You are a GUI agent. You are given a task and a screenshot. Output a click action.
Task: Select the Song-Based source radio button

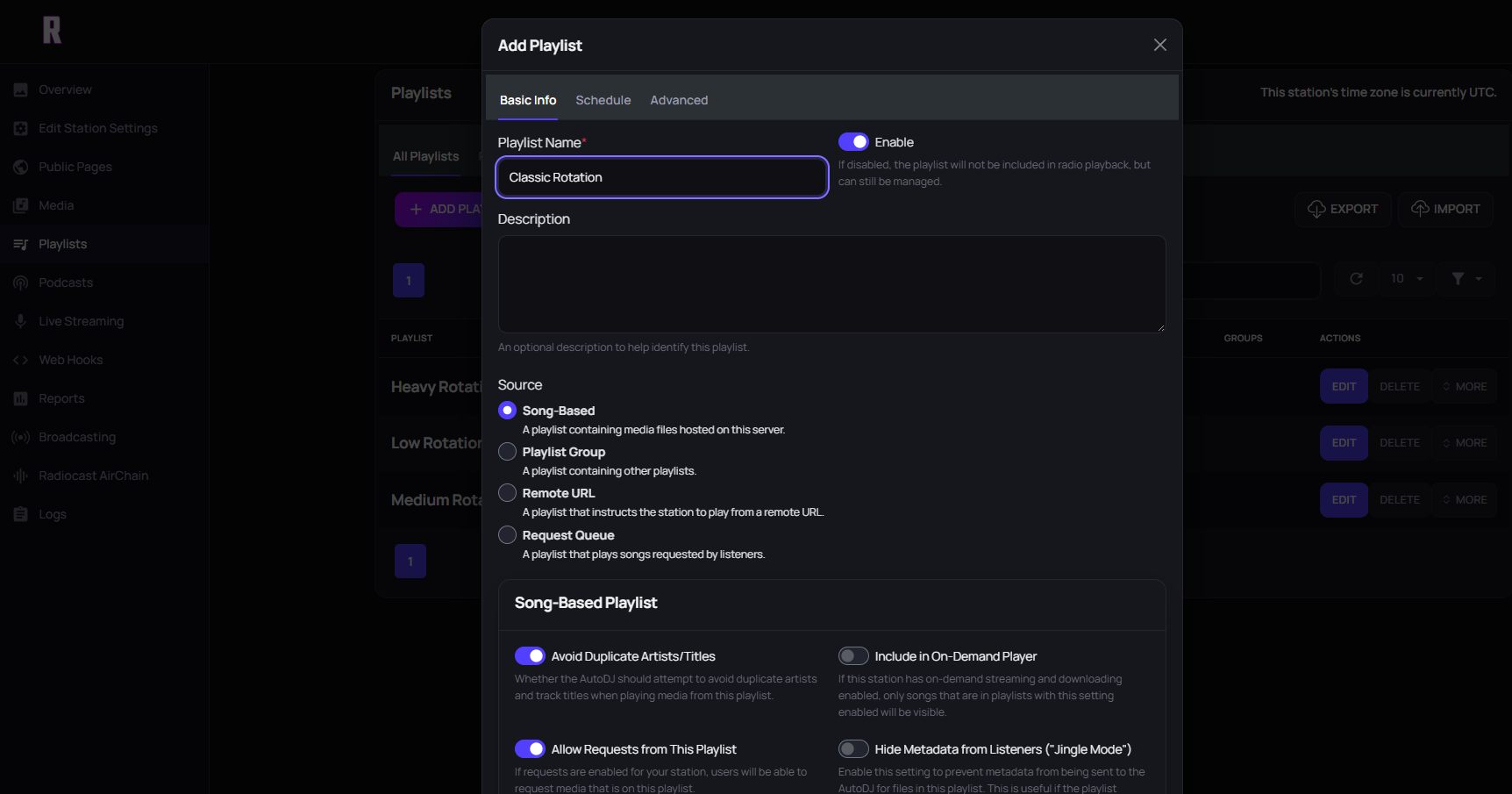pyautogui.click(x=507, y=411)
